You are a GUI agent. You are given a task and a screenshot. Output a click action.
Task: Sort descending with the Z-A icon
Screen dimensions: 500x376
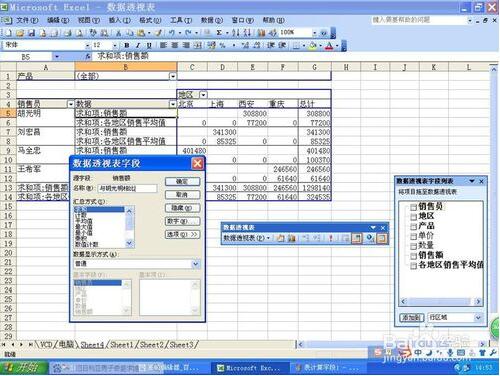tap(247, 33)
